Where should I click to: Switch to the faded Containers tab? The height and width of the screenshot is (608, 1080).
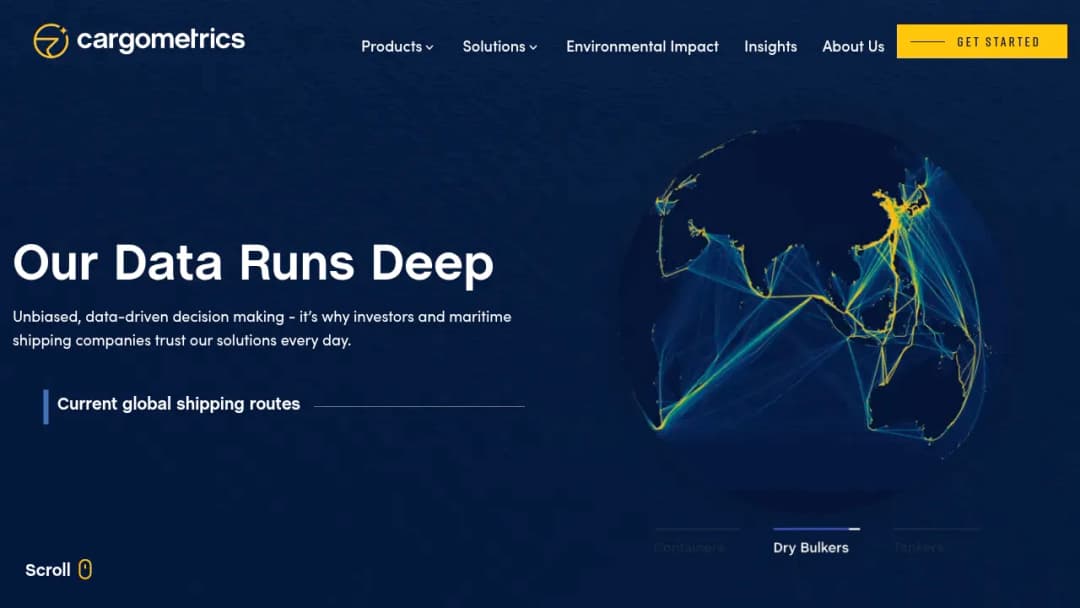689,547
